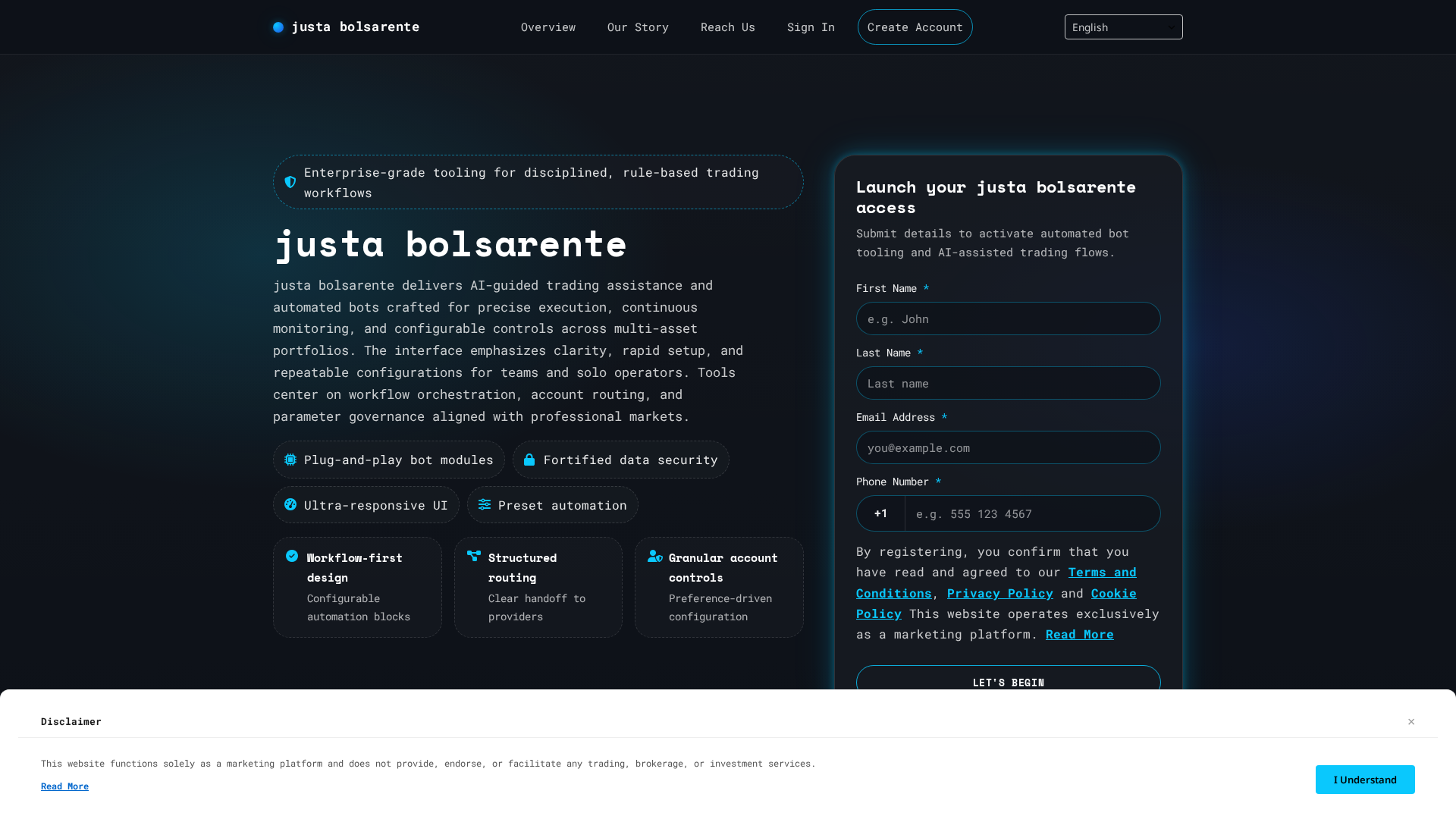Click the Structured routing card title
This screenshot has width=1456, height=819.
coord(522,567)
